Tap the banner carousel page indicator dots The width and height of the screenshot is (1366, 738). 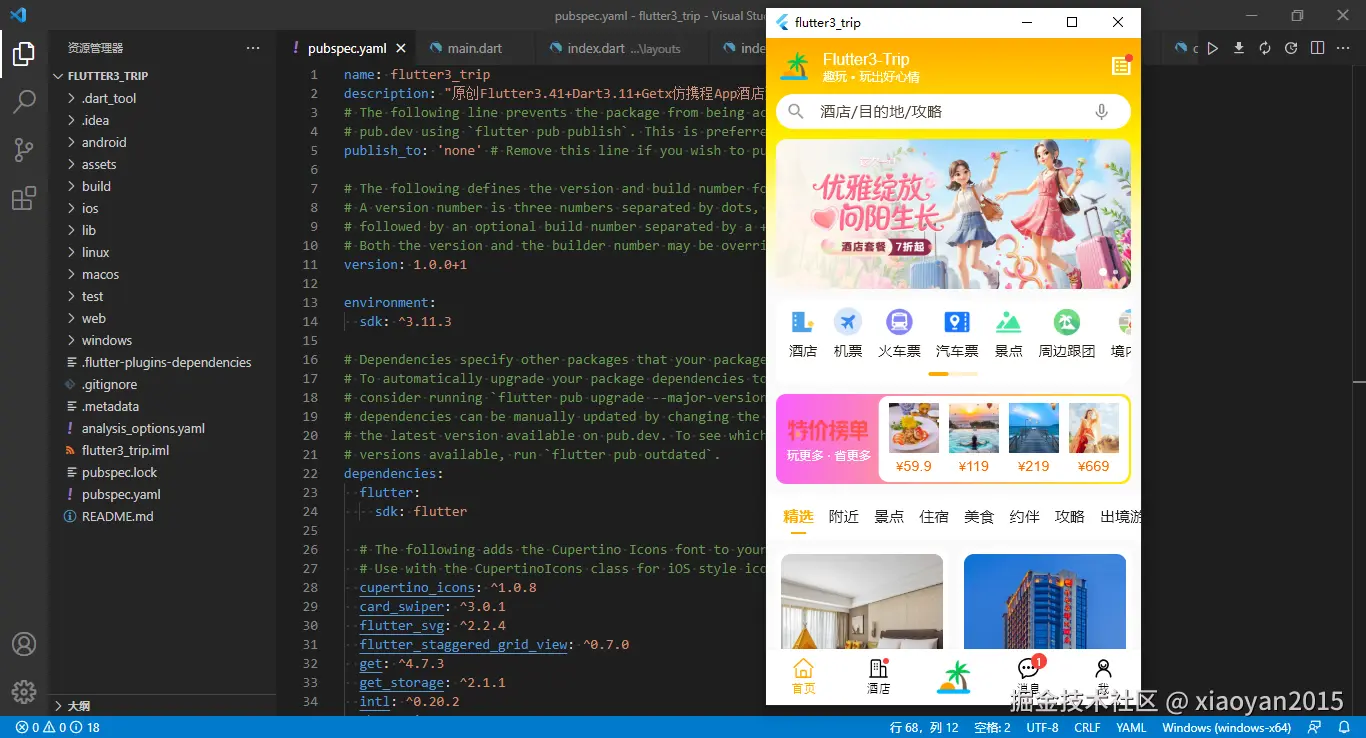(x=1111, y=271)
